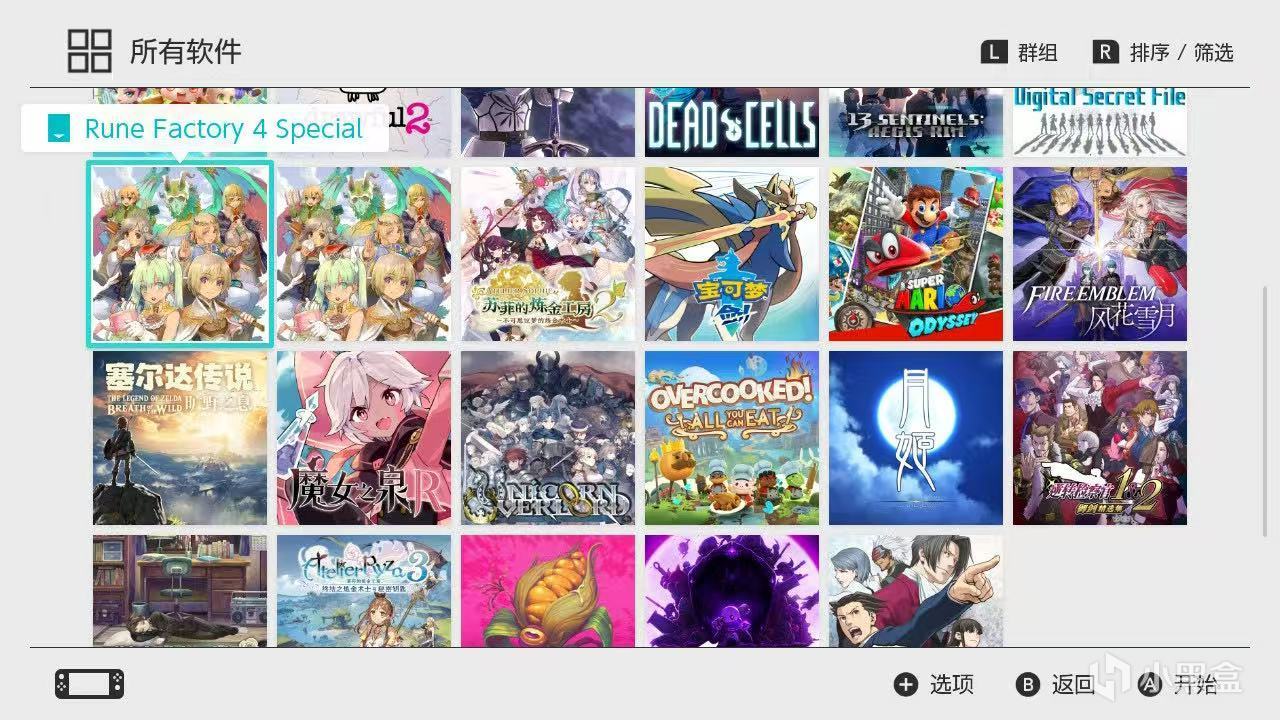This screenshot has height=720, width=1280.
Task: Open the Dead Cells game tile
Action: pos(732,122)
